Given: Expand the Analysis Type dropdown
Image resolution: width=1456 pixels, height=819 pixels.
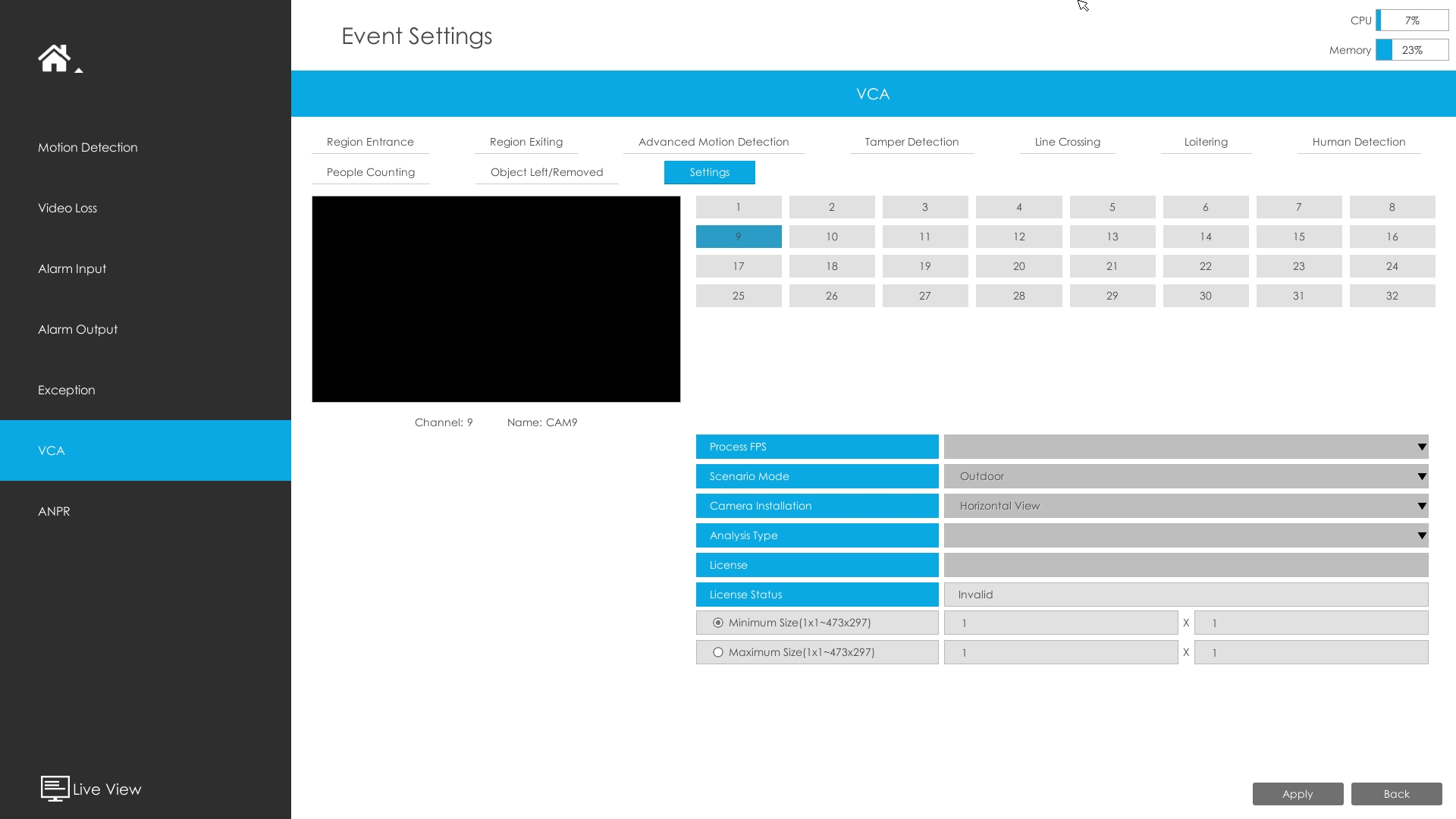Looking at the screenshot, I should [1185, 535].
